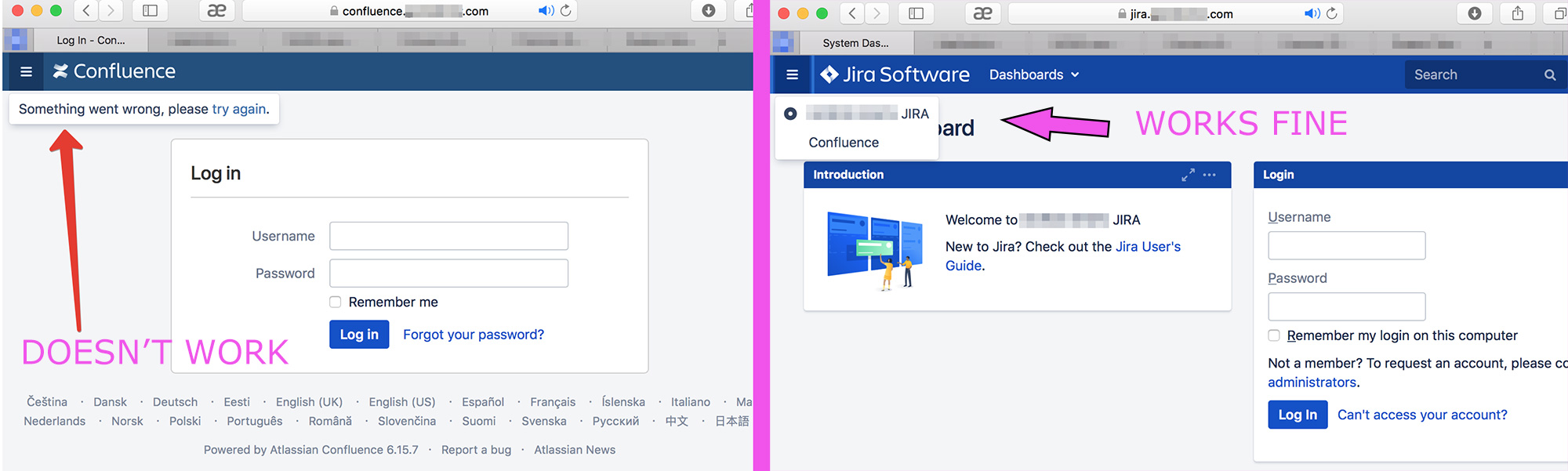Click the Confluence Username field
The height and width of the screenshot is (471, 1568).
pyautogui.click(x=448, y=236)
